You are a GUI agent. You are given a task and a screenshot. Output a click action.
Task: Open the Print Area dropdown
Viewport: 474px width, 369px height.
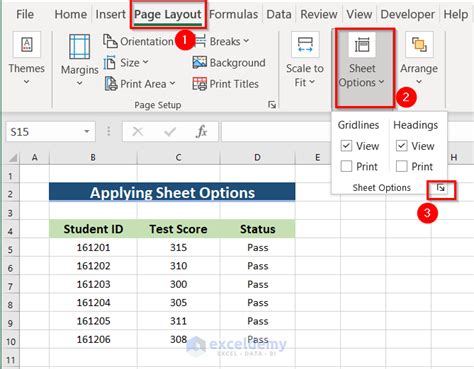tap(140, 84)
